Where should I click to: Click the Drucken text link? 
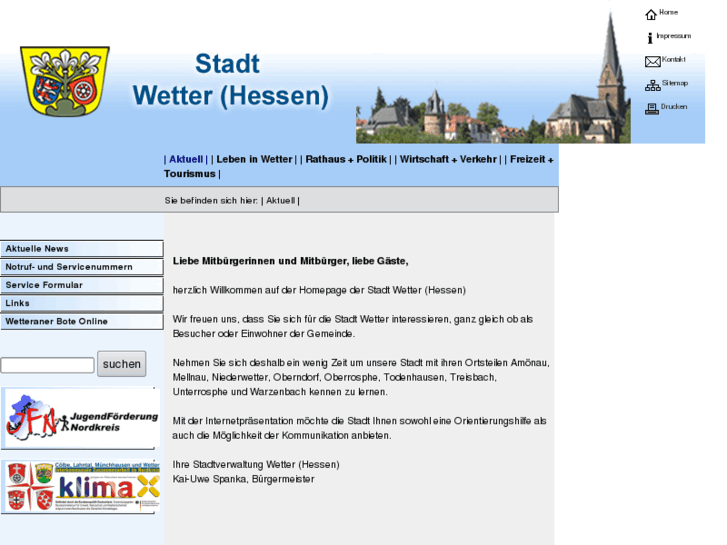pyautogui.click(x=674, y=107)
